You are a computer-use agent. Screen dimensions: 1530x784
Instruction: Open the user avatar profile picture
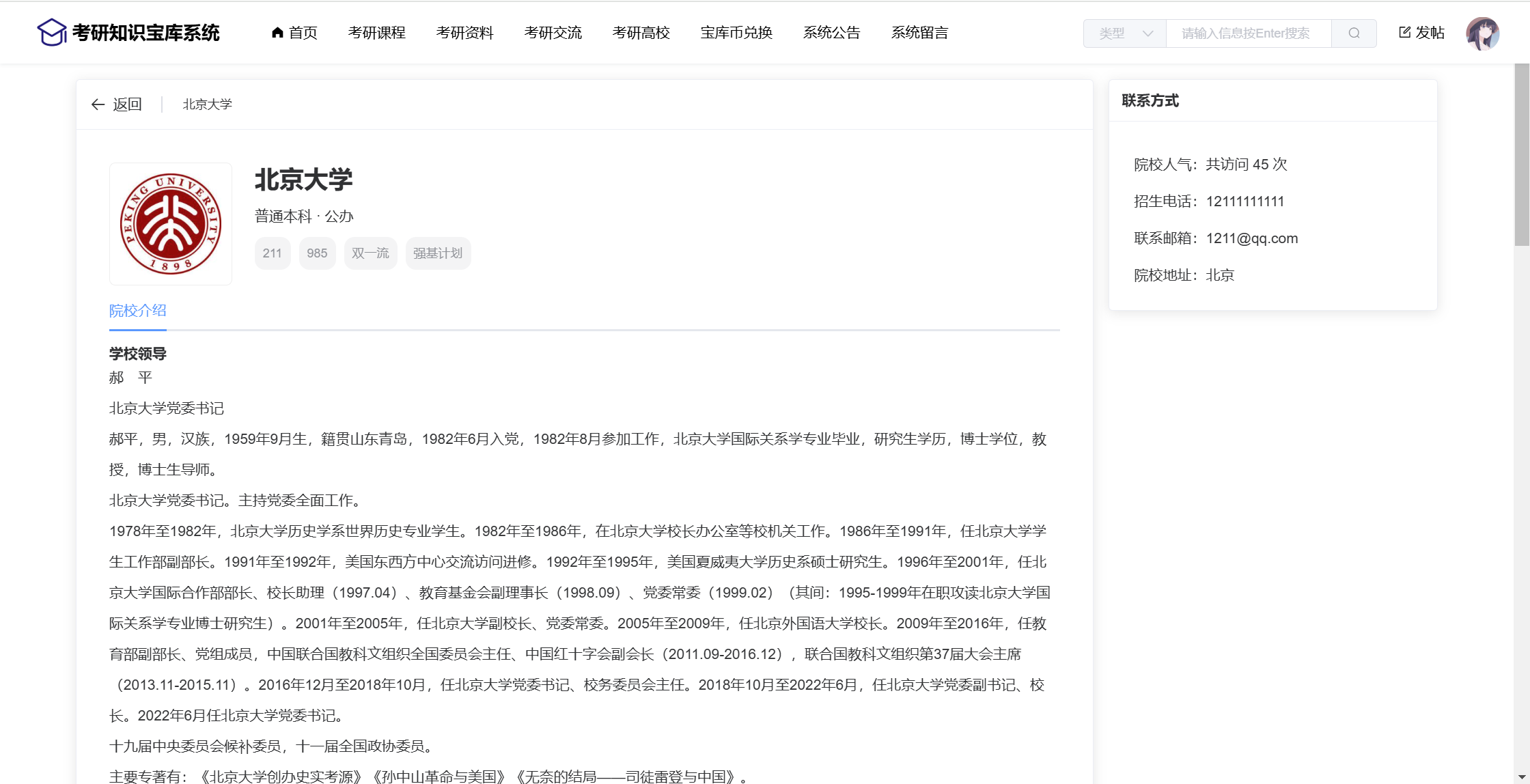point(1482,33)
